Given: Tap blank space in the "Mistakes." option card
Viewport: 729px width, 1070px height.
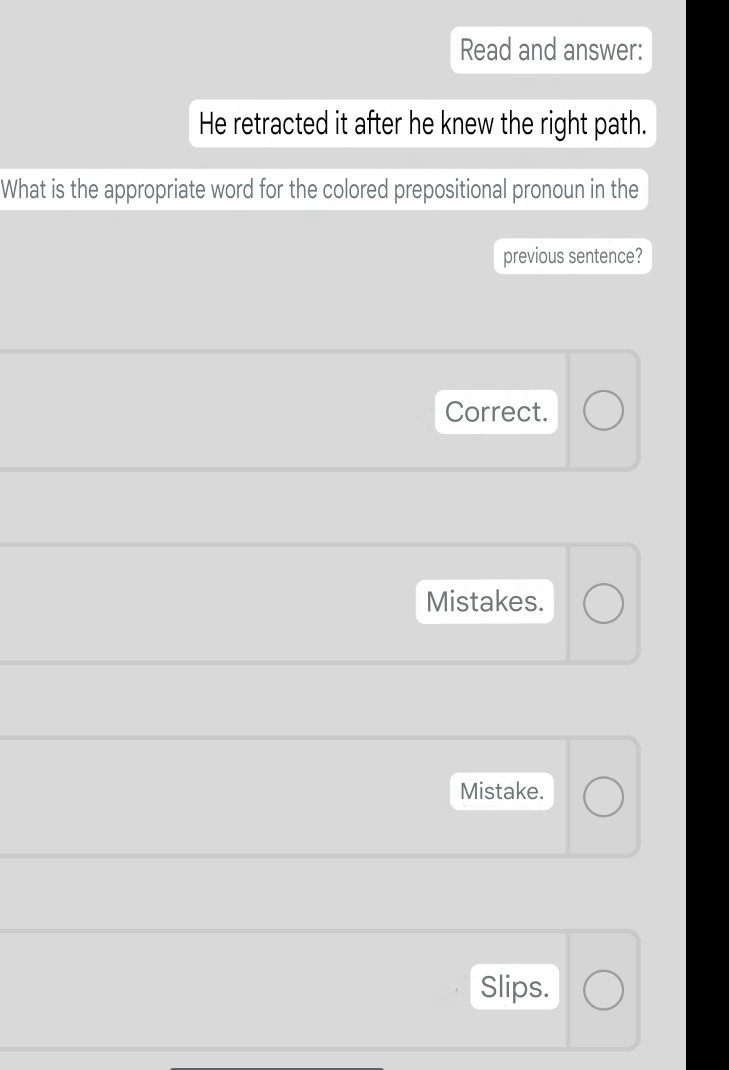Looking at the screenshot, I should click(x=200, y=603).
